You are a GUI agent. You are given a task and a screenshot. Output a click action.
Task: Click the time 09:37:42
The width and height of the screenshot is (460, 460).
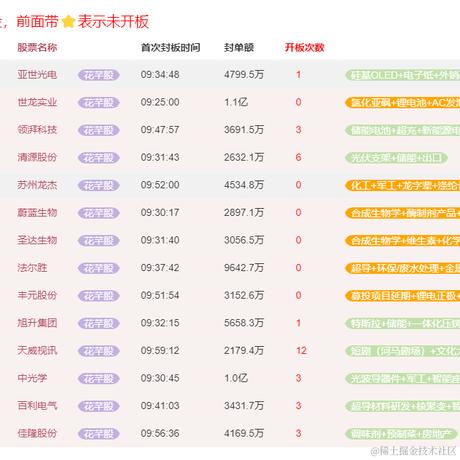pos(160,268)
